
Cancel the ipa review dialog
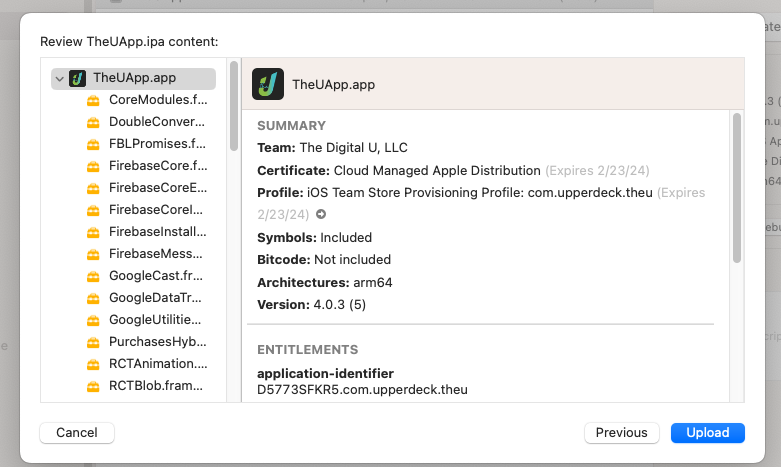coord(77,433)
